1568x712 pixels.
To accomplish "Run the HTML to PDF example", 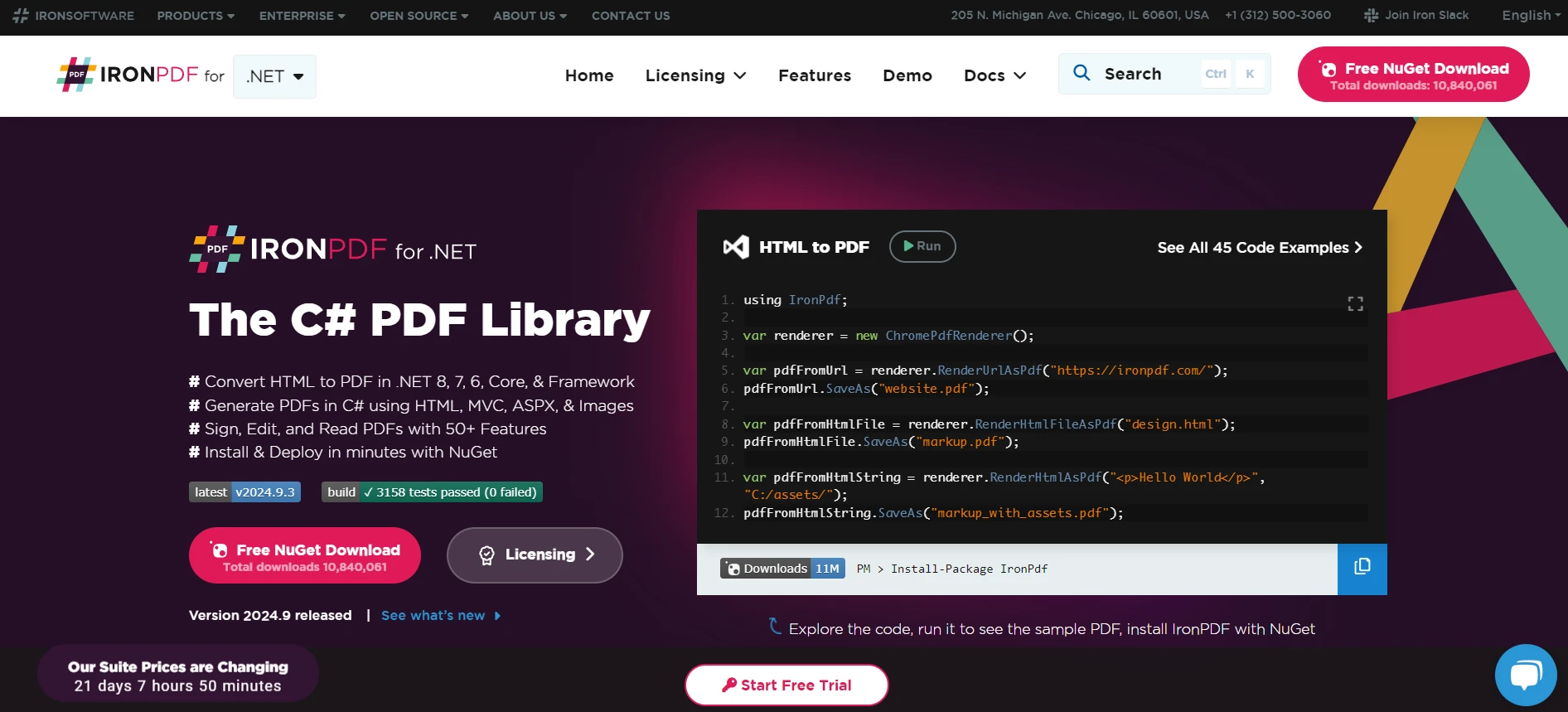I will 922,246.
